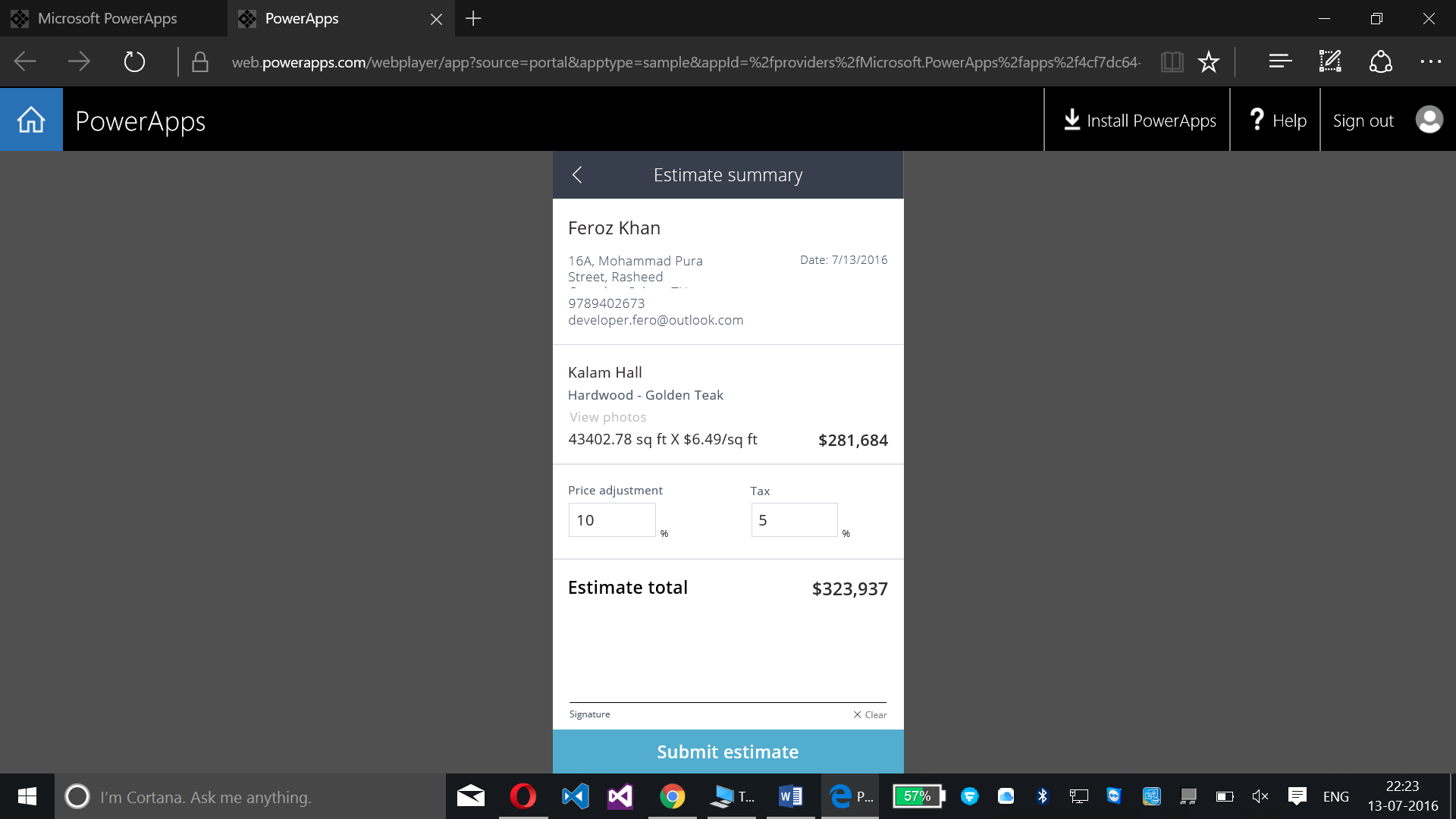Viewport: 1456px width, 819px height.
Task: Switch to Microsoft PowerApps tab
Action: click(114, 18)
